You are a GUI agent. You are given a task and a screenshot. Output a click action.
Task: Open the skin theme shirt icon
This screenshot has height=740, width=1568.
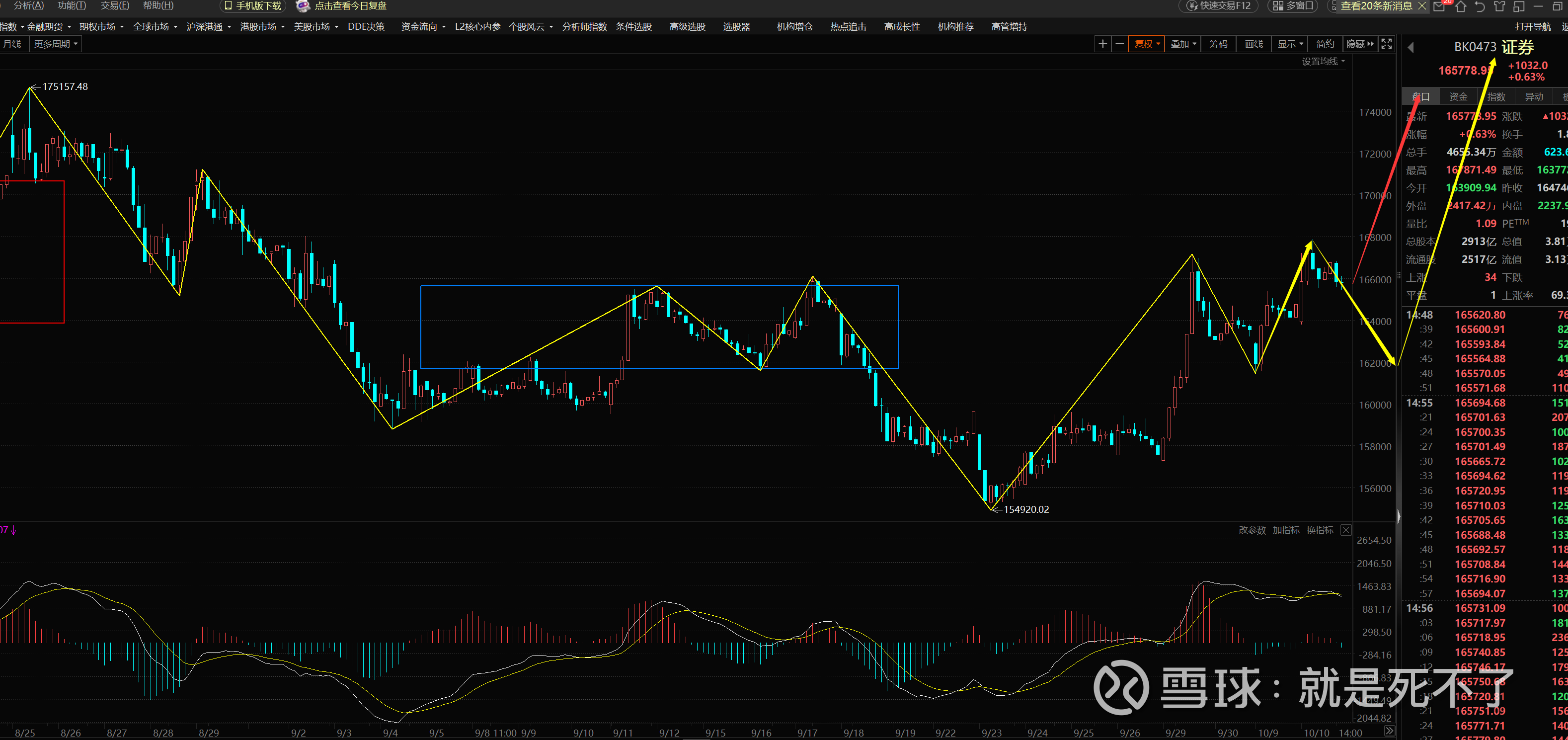pyautogui.click(x=1500, y=6)
